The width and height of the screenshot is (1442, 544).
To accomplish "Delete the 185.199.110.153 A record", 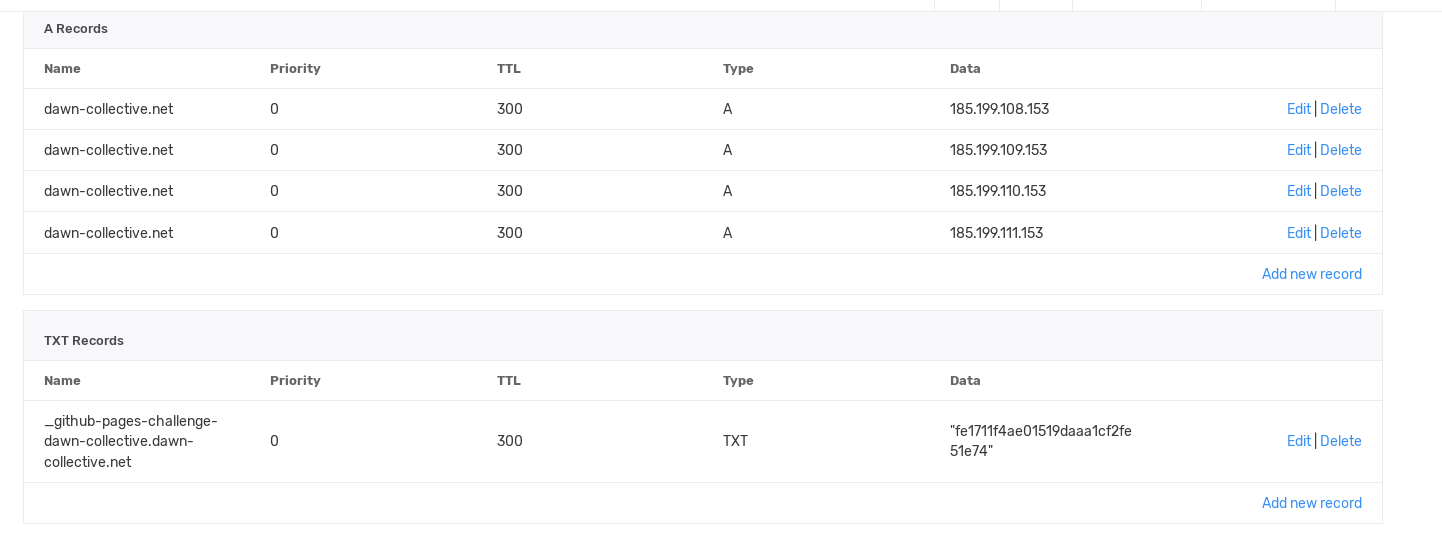I will [1341, 191].
